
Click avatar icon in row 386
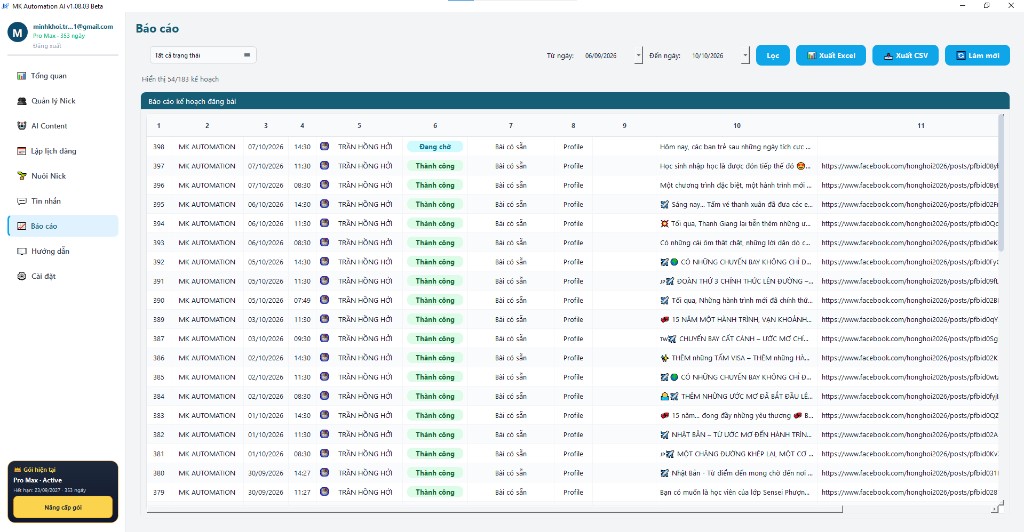point(325,358)
